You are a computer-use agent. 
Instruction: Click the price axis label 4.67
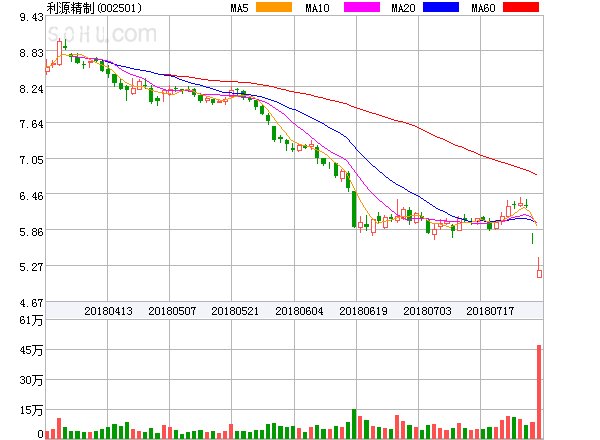(x=31, y=303)
